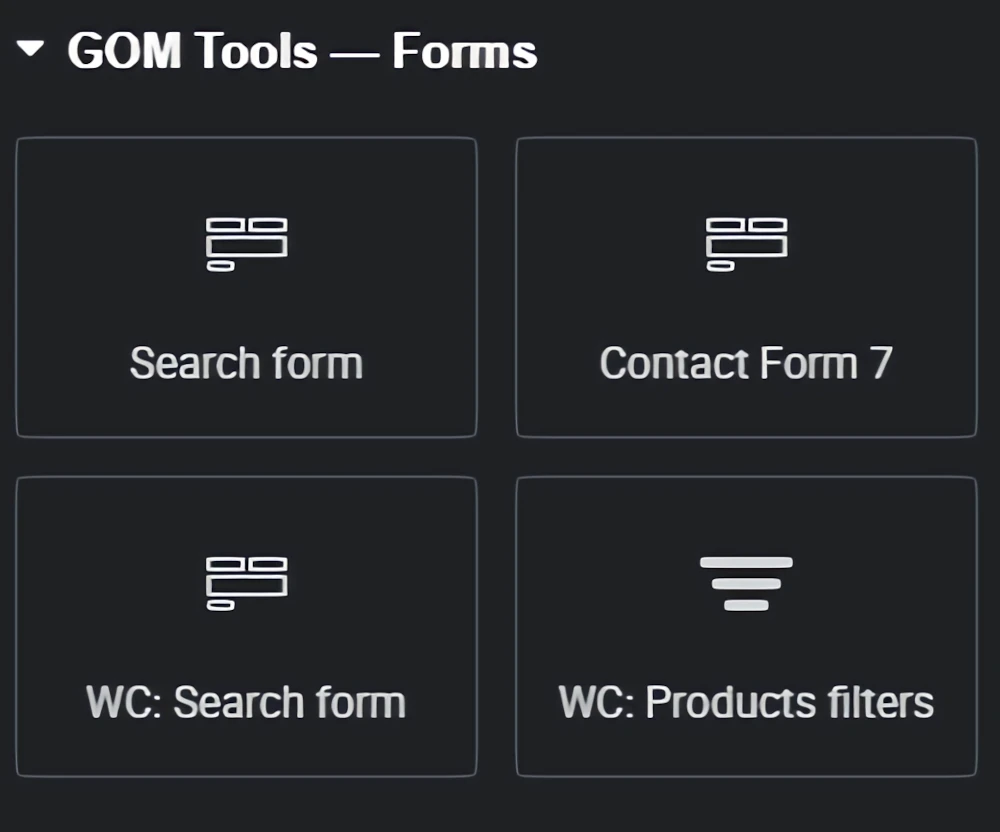Click the WC: Search form label text
The height and width of the screenshot is (832, 1000).
(x=247, y=701)
